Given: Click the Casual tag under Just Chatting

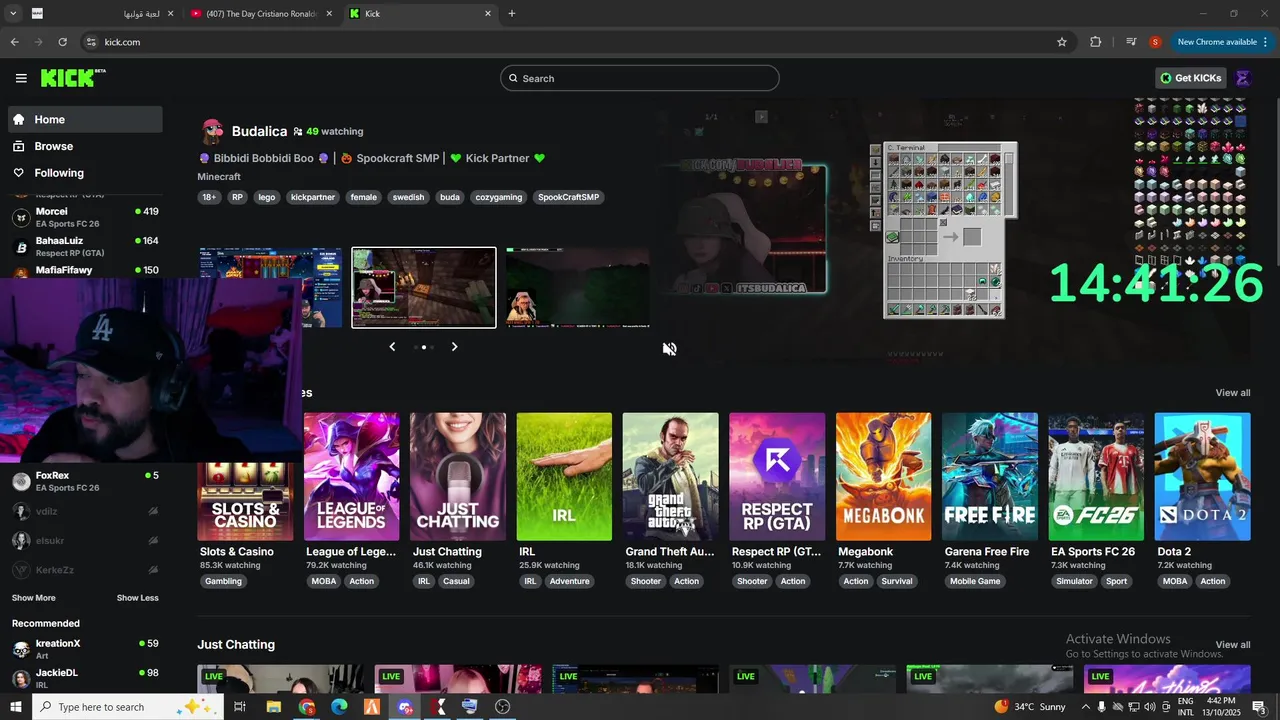Looking at the screenshot, I should [x=456, y=581].
